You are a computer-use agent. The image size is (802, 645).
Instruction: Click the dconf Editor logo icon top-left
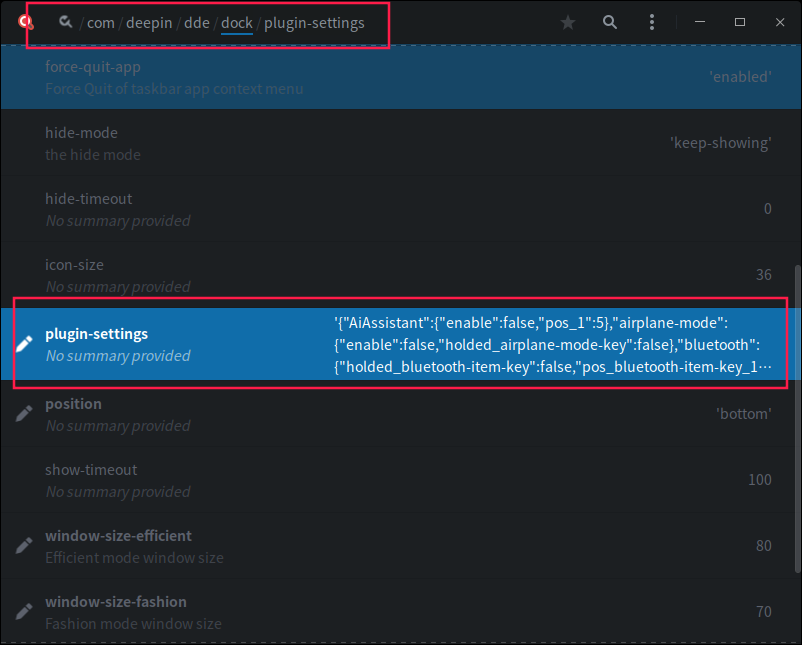[24, 22]
